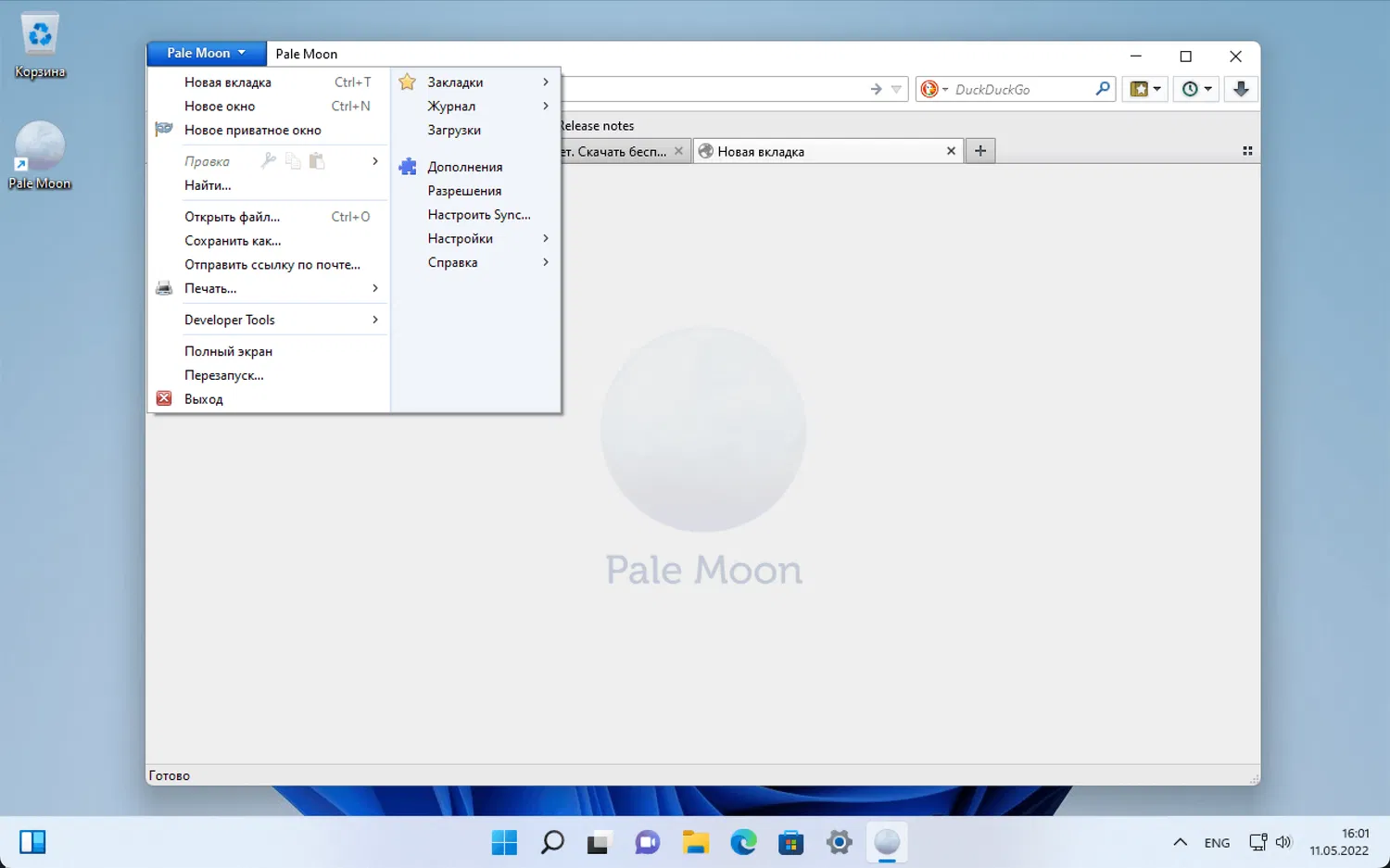
Task: Open Chat icon on the taskbar
Action: pyautogui.click(x=648, y=842)
